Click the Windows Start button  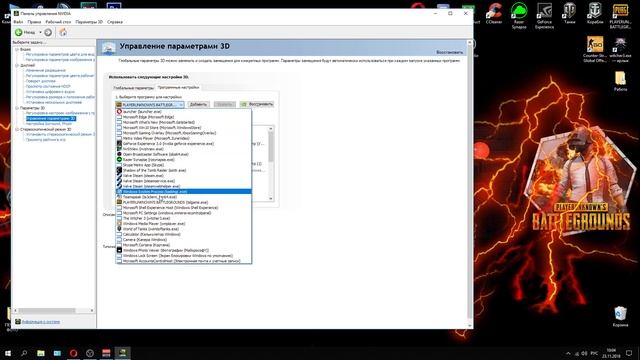click(x=8, y=353)
